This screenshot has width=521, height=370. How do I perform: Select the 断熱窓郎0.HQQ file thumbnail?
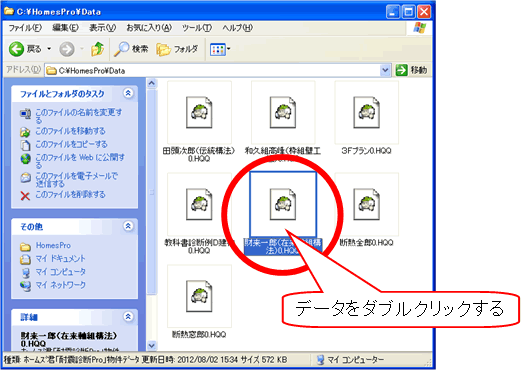[x=199, y=296]
